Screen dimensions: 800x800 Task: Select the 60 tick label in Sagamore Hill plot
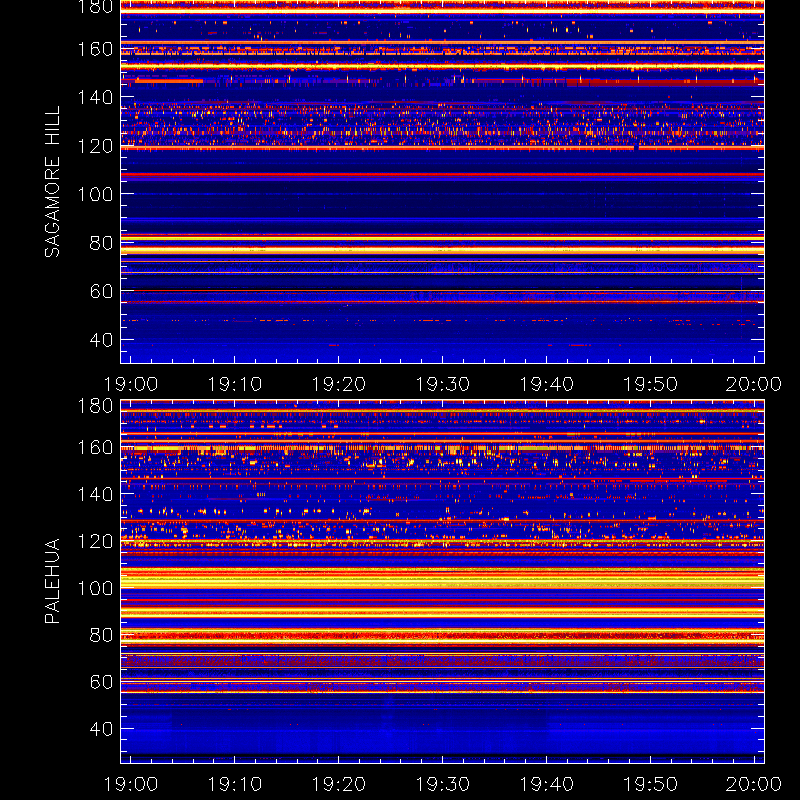tap(101, 291)
